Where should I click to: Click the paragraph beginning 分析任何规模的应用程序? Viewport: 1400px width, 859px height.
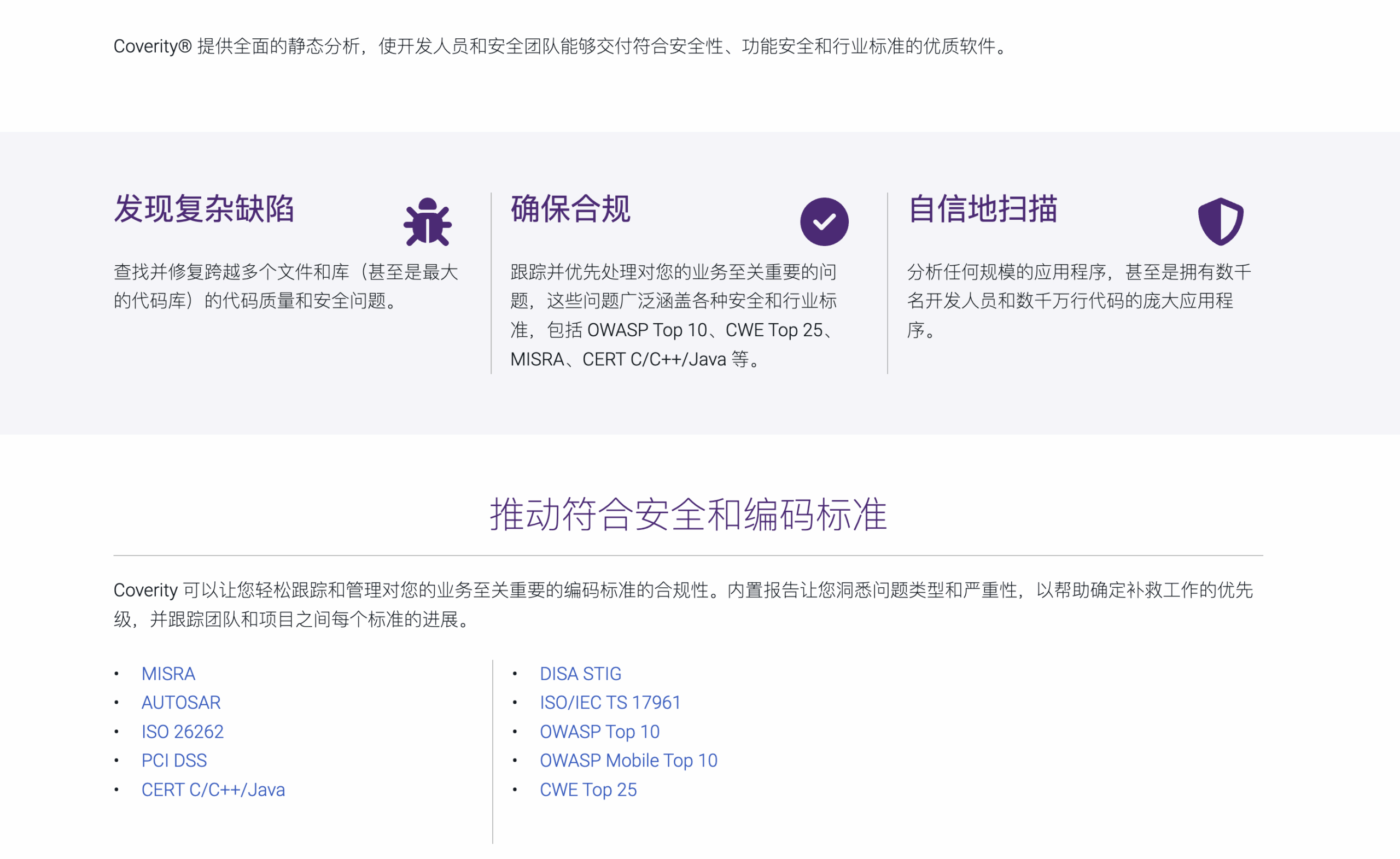tap(1079, 301)
